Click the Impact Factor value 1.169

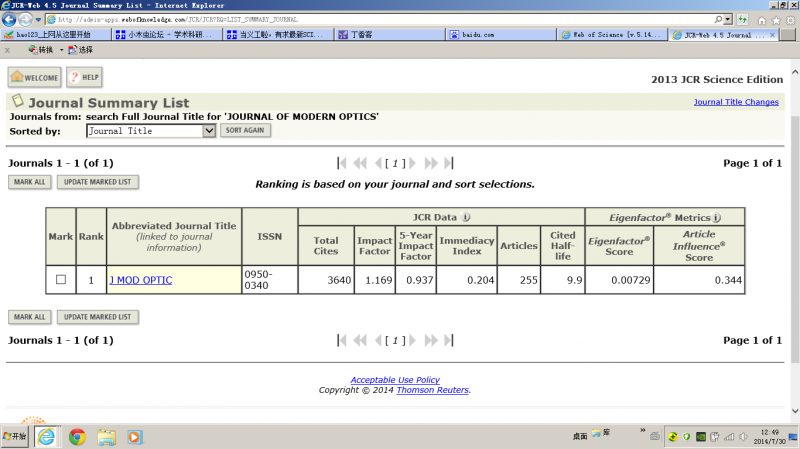(379, 280)
